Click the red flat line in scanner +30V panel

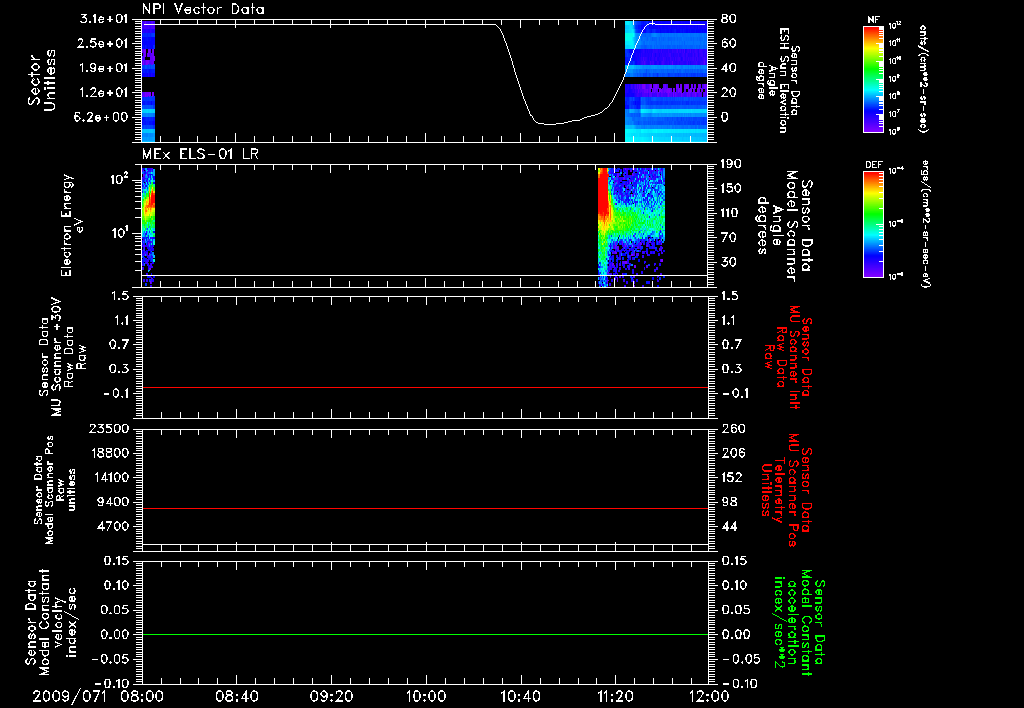425,387
